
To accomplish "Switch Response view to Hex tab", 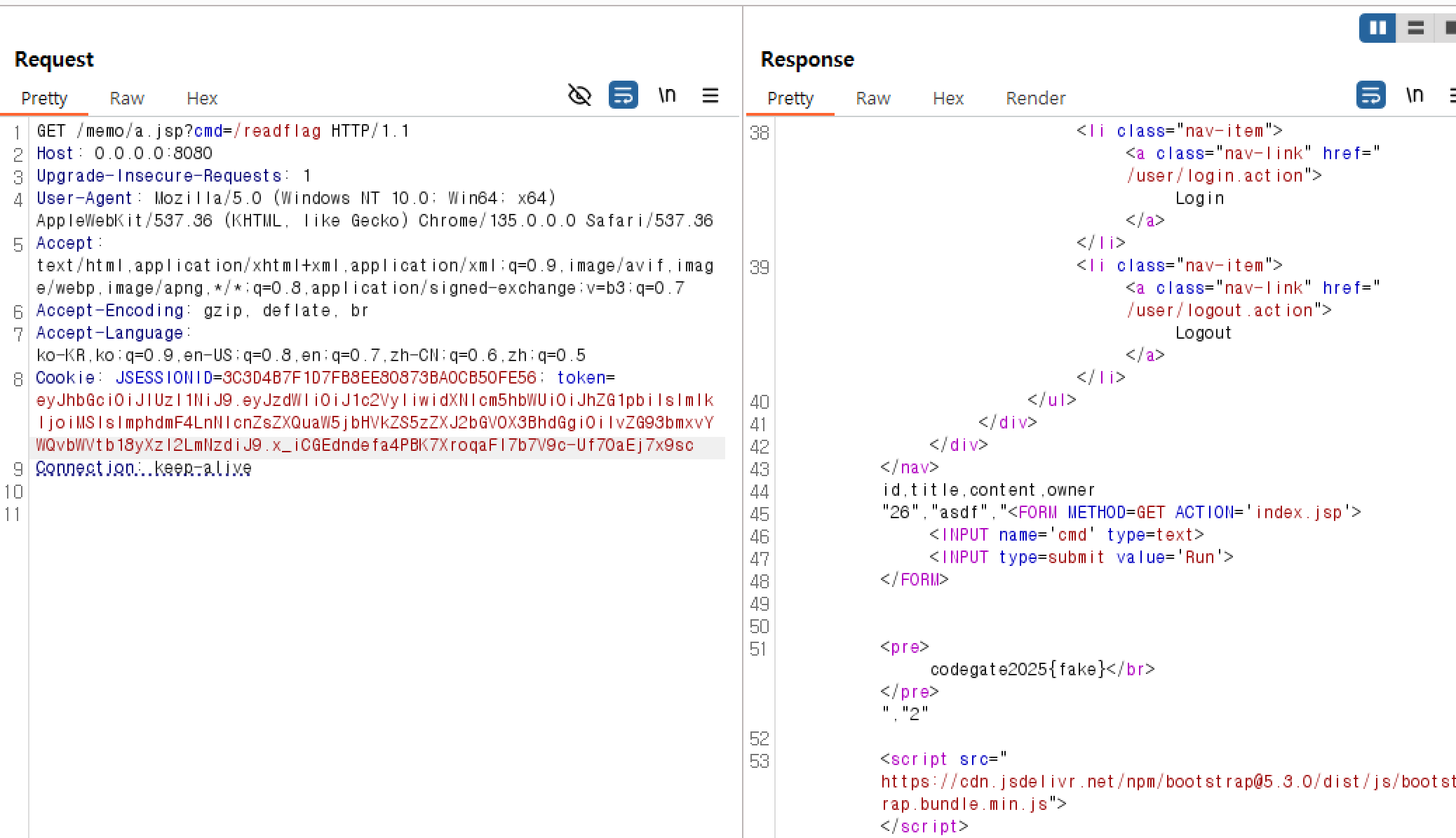I will pyautogui.click(x=948, y=98).
